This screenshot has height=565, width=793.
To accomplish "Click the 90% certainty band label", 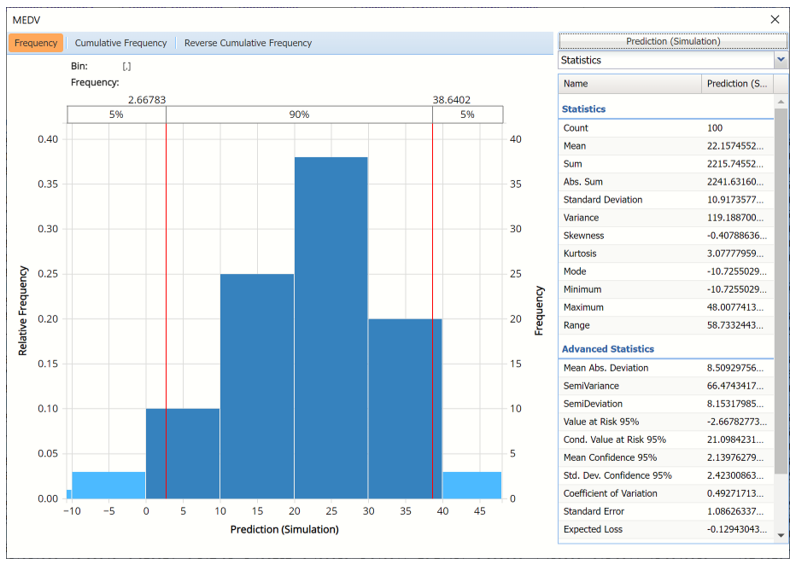I will [x=299, y=115].
